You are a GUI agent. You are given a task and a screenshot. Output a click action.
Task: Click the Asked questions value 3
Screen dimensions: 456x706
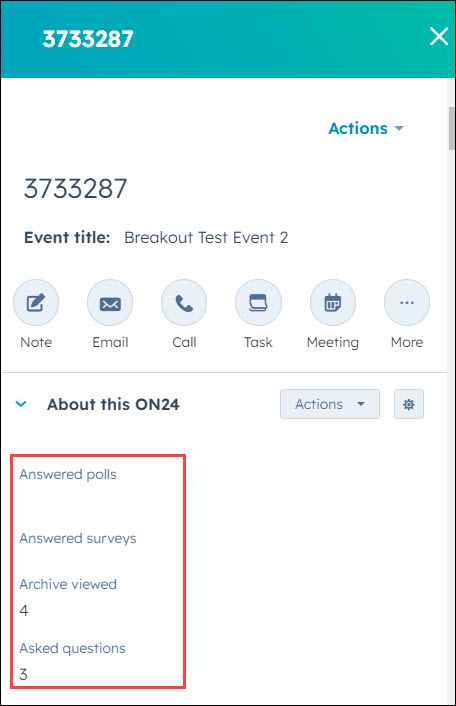[23, 674]
